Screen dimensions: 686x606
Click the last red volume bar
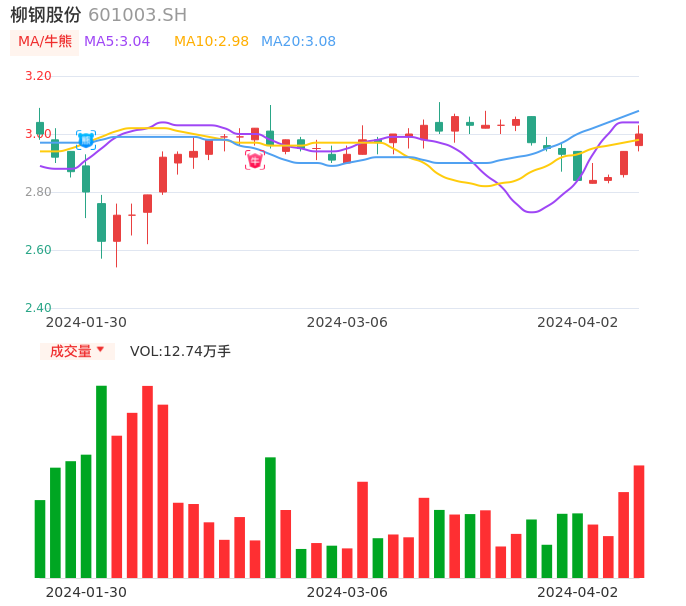tap(639, 521)
